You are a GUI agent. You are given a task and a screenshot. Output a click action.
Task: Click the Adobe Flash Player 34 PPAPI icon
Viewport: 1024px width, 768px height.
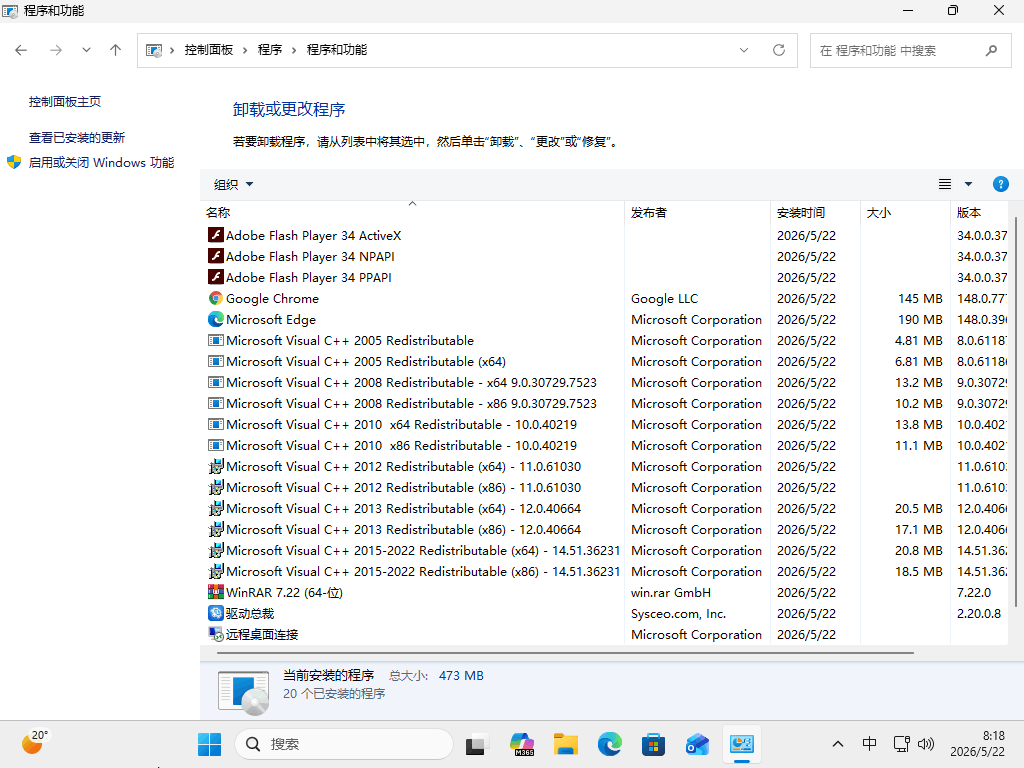click(x=216, y=277)
